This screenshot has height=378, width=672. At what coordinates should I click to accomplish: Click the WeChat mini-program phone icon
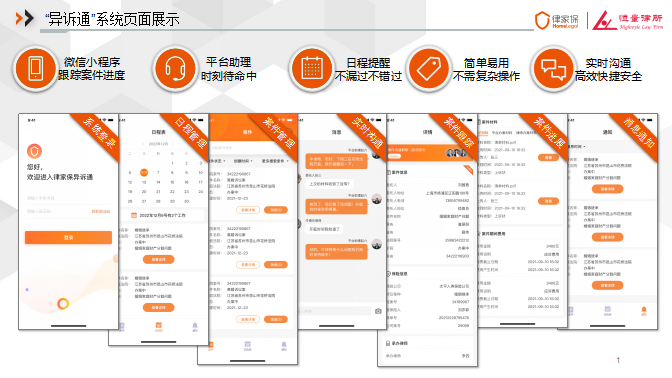(35, 69)
